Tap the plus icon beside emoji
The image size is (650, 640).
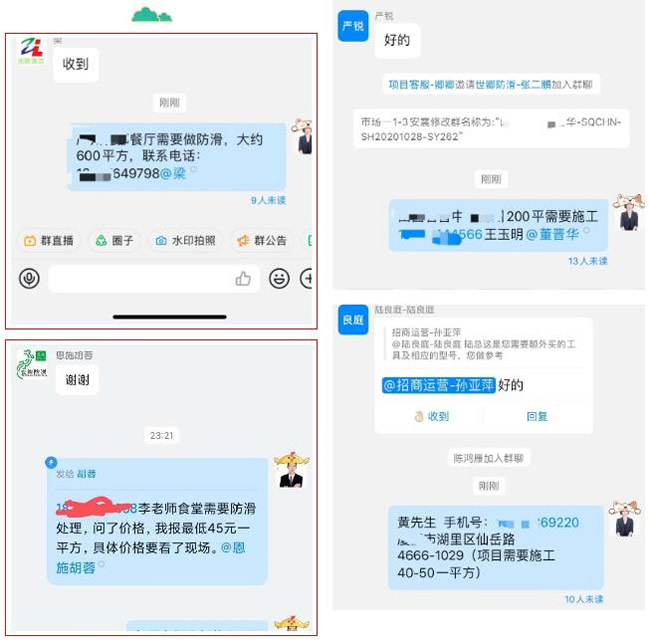click(306, 278)
